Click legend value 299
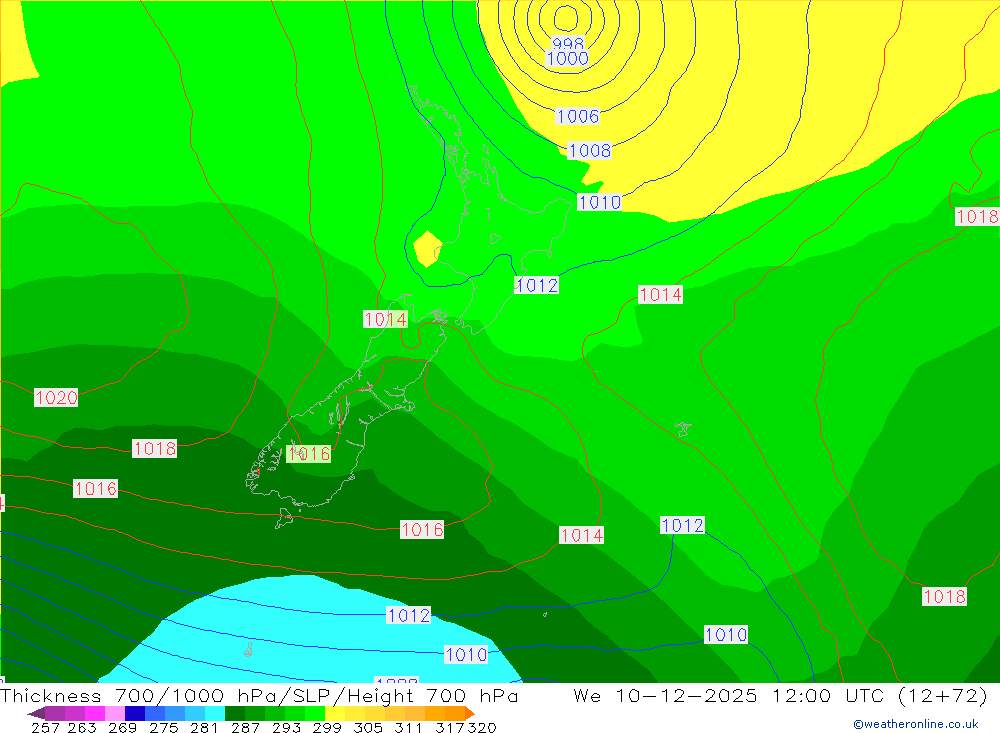 327,728
